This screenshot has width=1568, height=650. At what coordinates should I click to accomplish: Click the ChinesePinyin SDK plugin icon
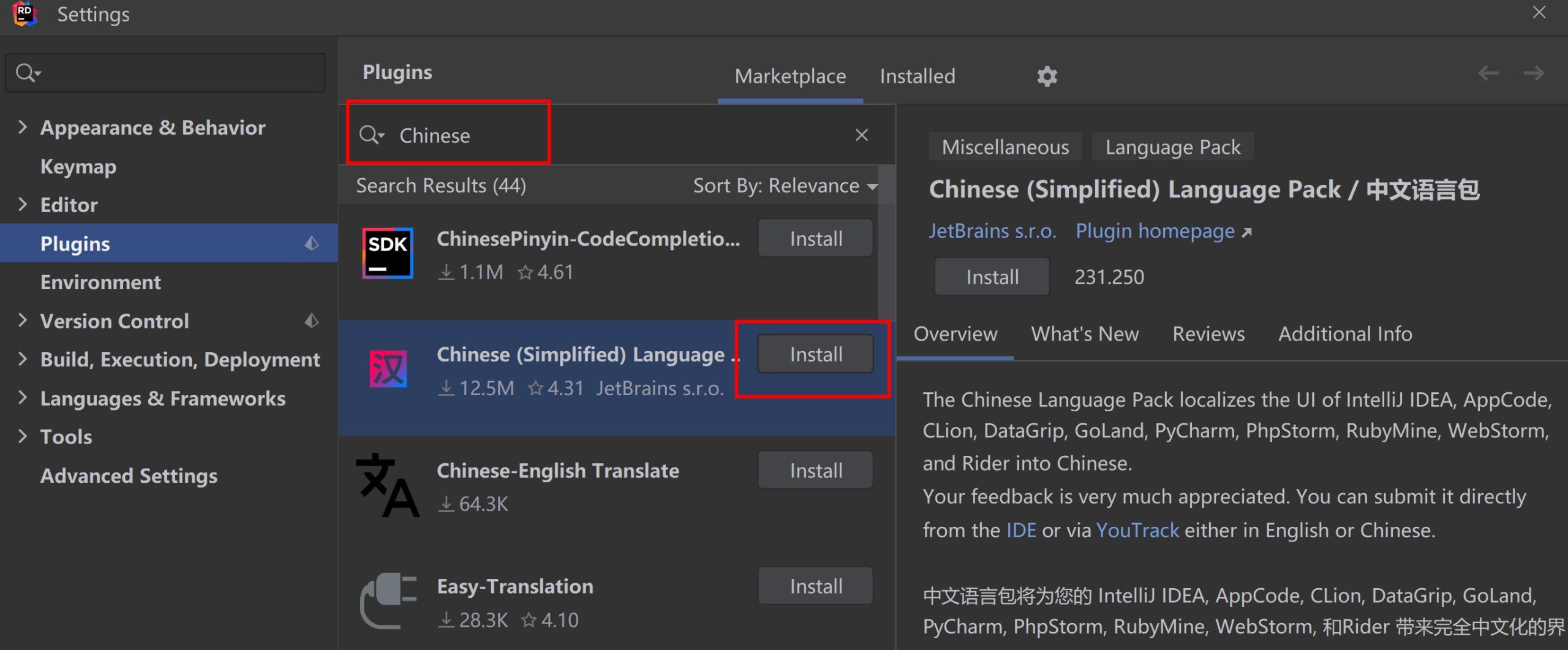click(x=387, y=253)
